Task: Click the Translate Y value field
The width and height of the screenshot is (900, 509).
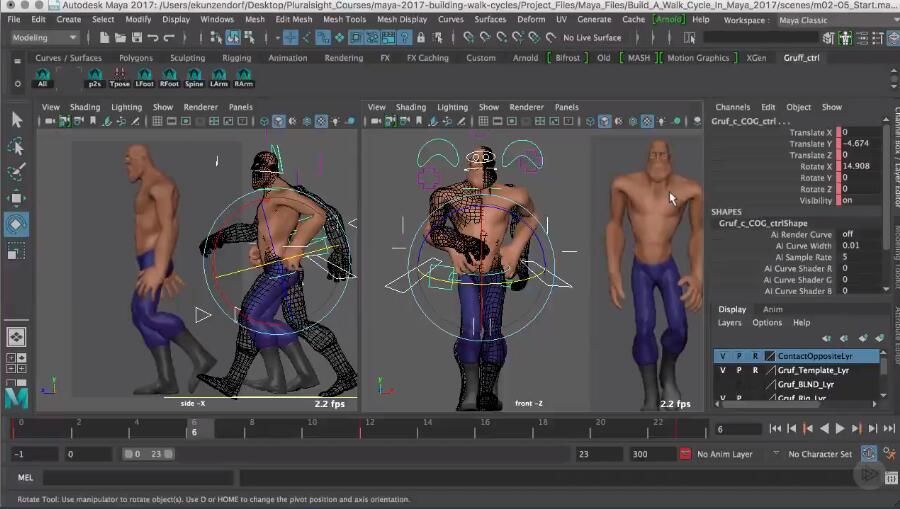Action: pyautogui.click(x=858, y=143)
